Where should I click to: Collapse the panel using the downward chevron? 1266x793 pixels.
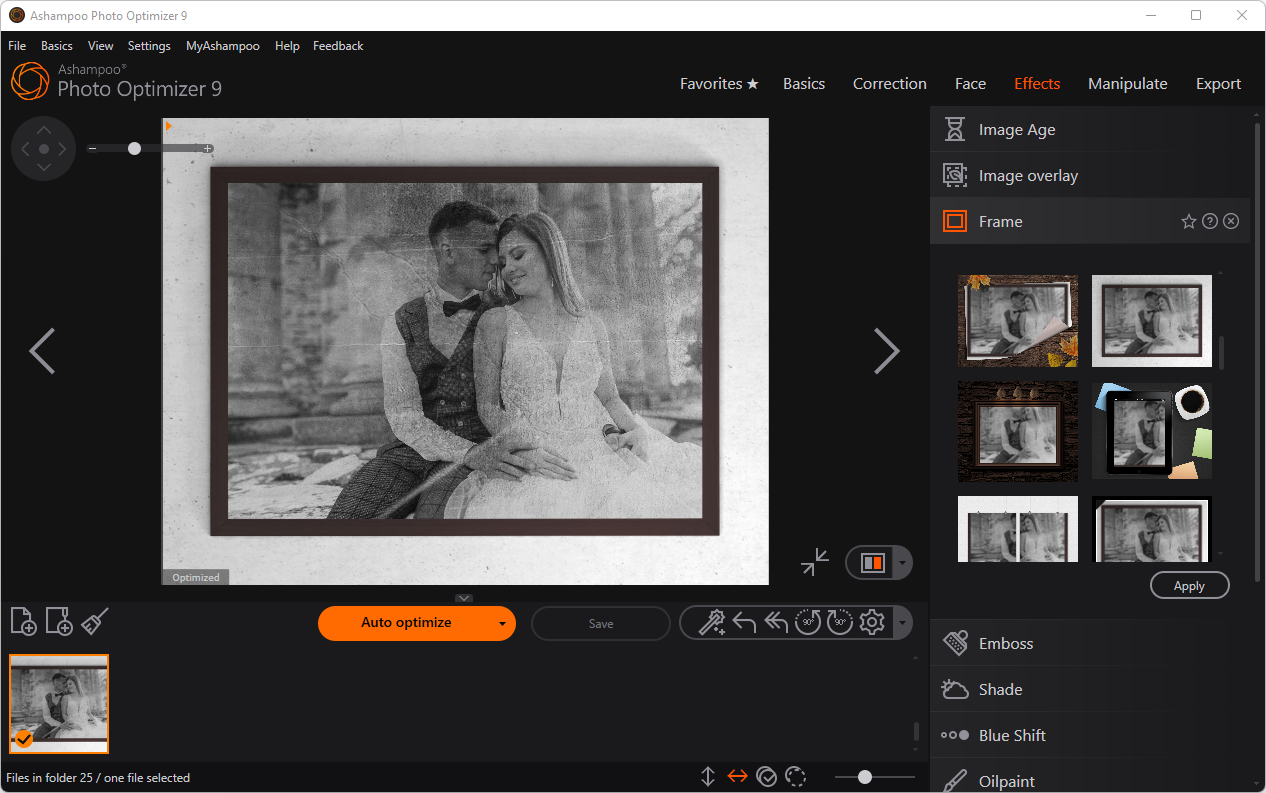click(x=464, y=597)
